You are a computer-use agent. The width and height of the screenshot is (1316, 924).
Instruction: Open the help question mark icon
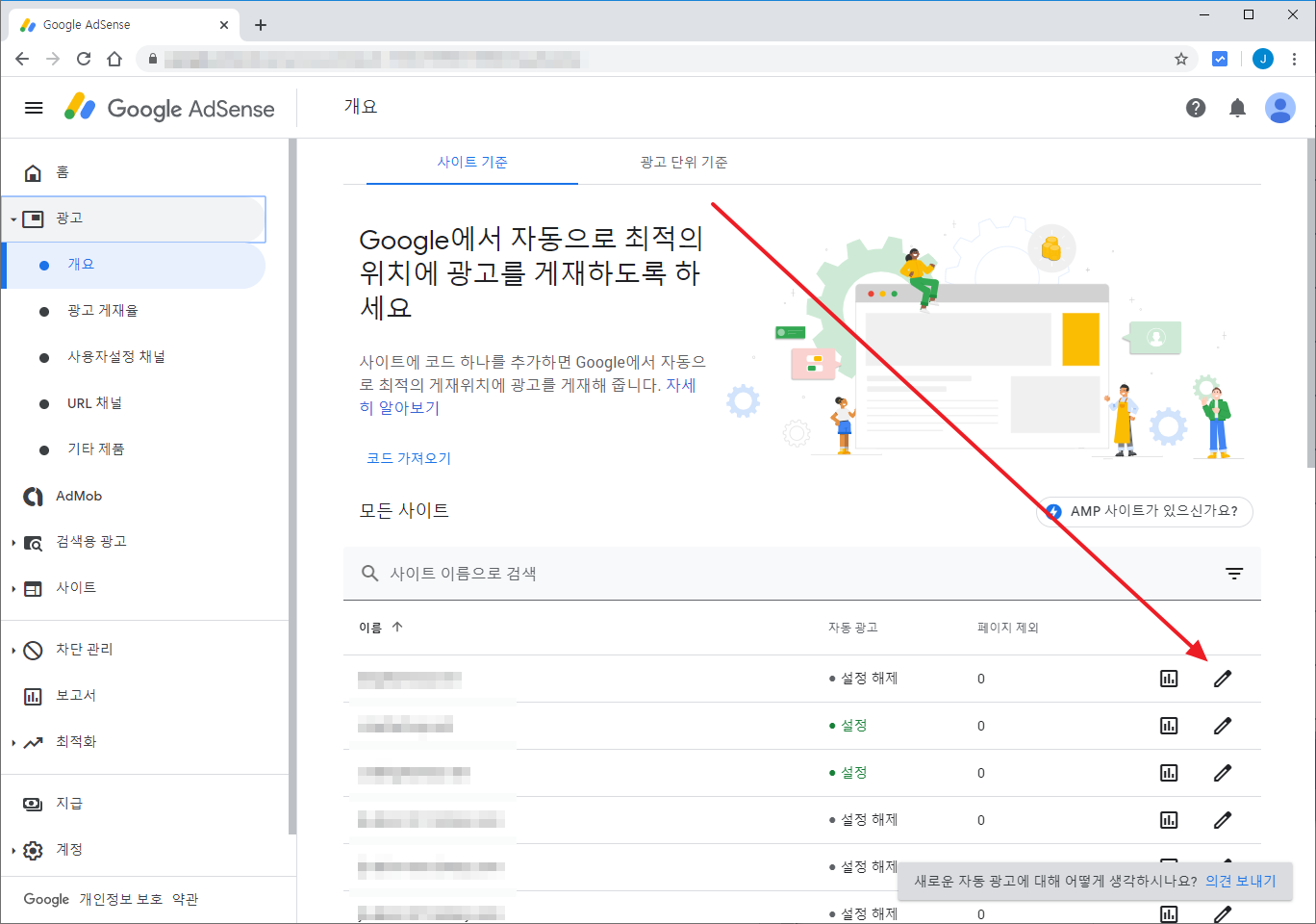[1196, 108]
